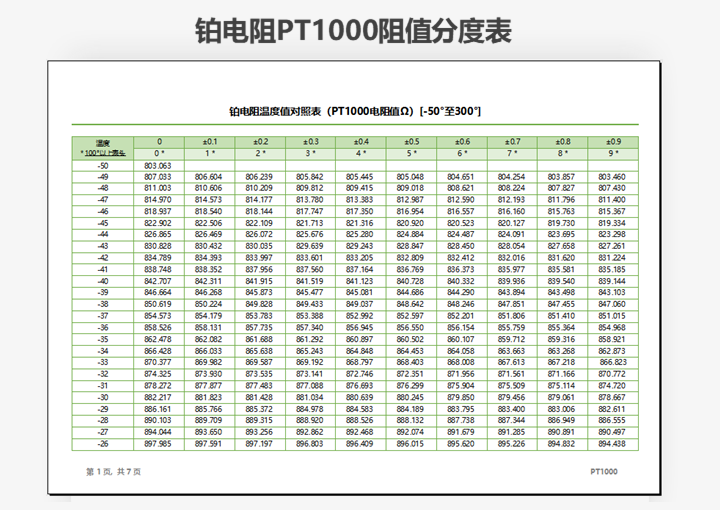Select cell 826.865
The height and width of the screenshot is (510, 720).
pyautogui.click(x=159, y=235)
